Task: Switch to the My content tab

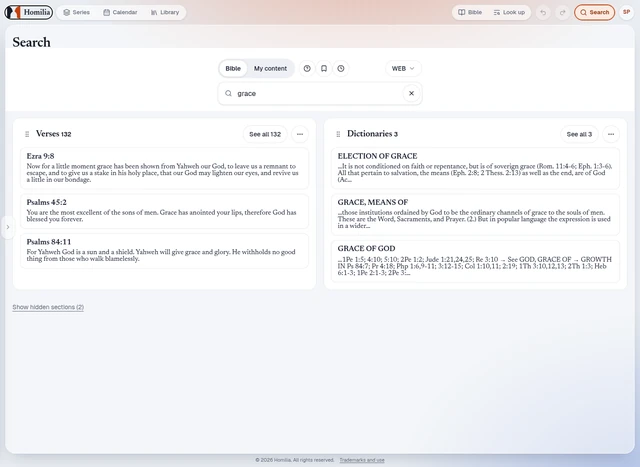Action: (270, 69)
